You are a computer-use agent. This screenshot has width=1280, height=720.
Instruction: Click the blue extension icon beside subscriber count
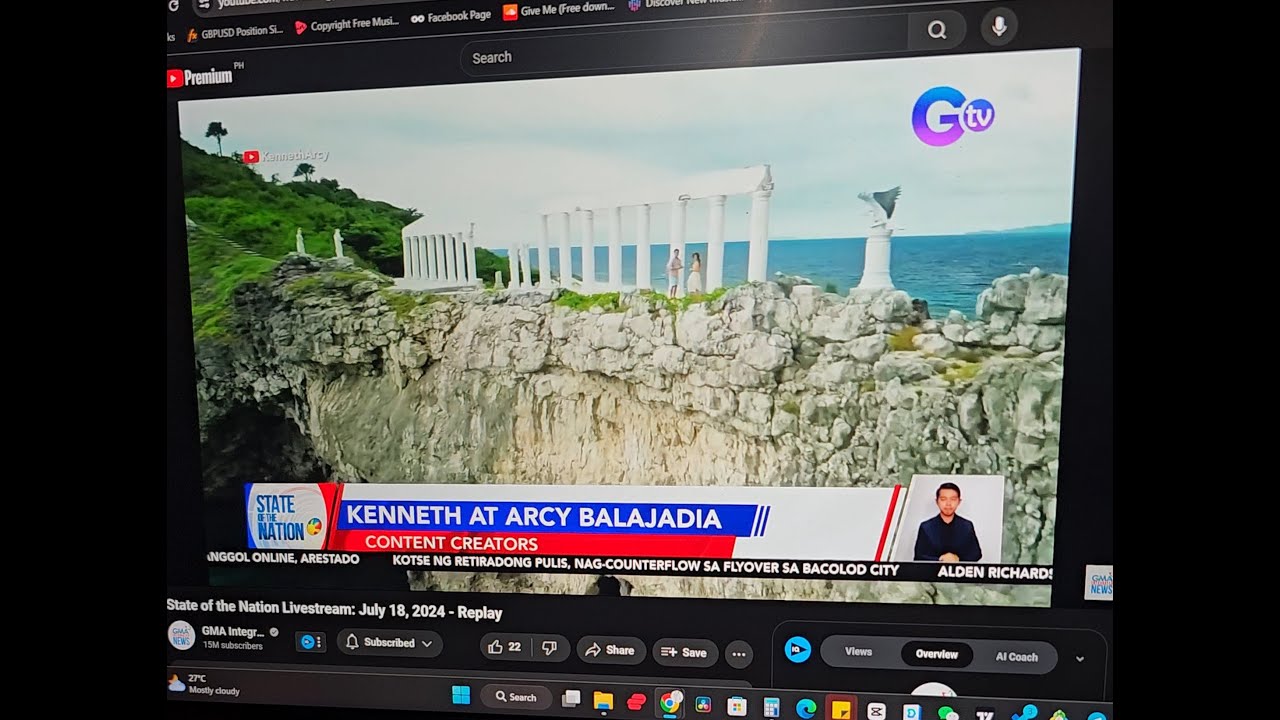(x=309, y=642)
